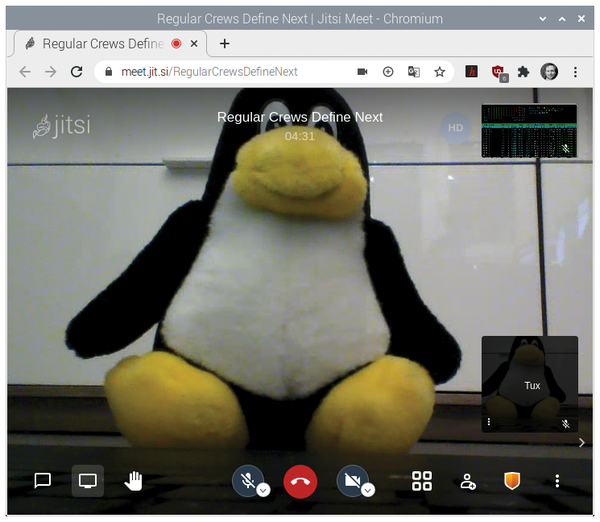Open the security options shield

[x=512, y=481]
